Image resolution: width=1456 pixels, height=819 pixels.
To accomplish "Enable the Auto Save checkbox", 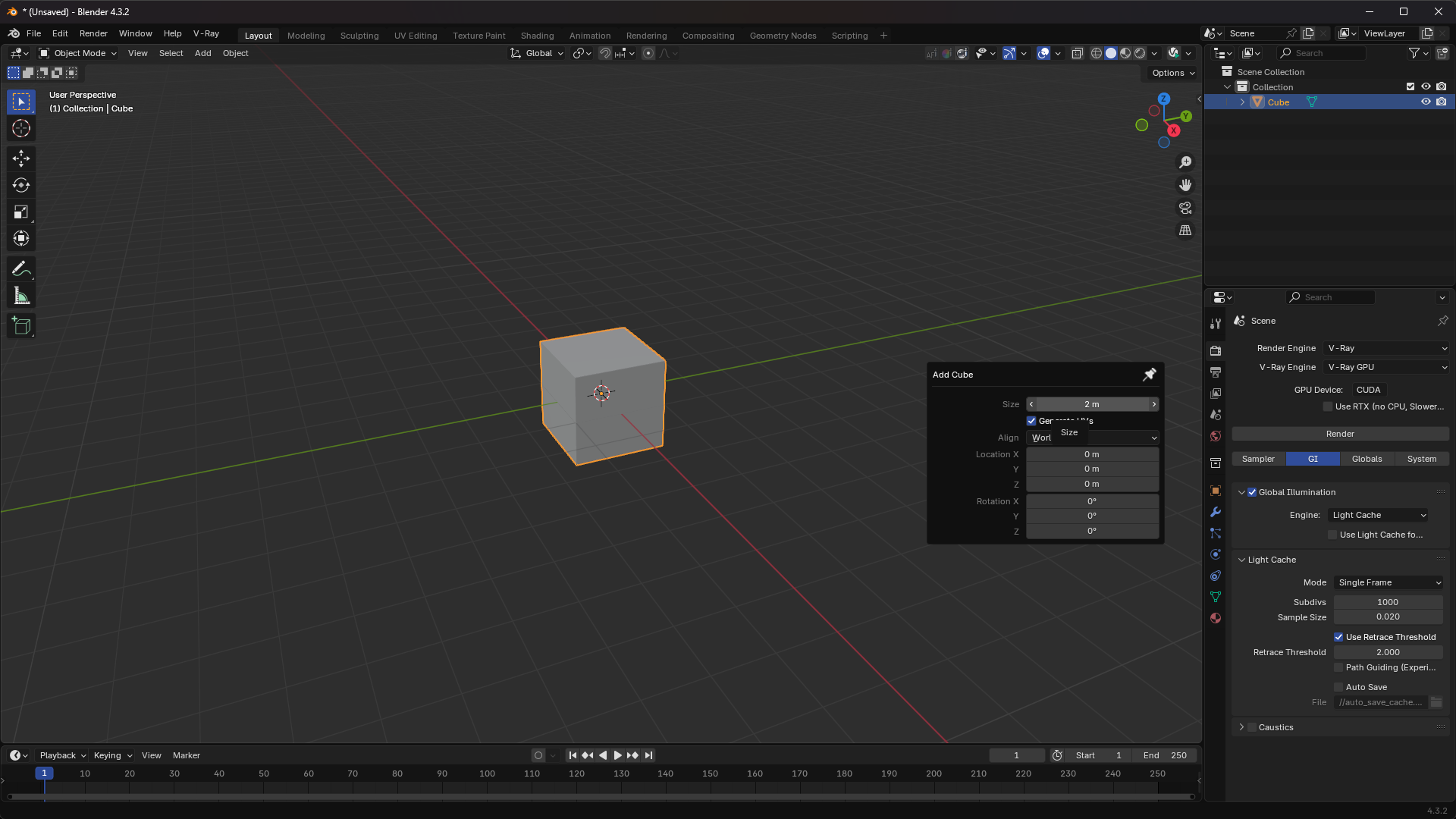I will [x=1338, y=687].
